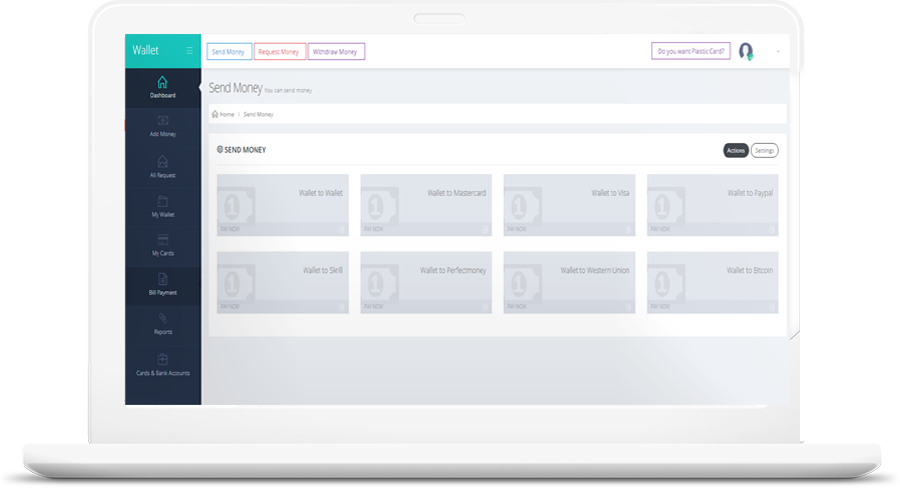This screenshot has width=900, height=488.
Task: Switch to the Actions pill tab
Action: coord(735,150)
